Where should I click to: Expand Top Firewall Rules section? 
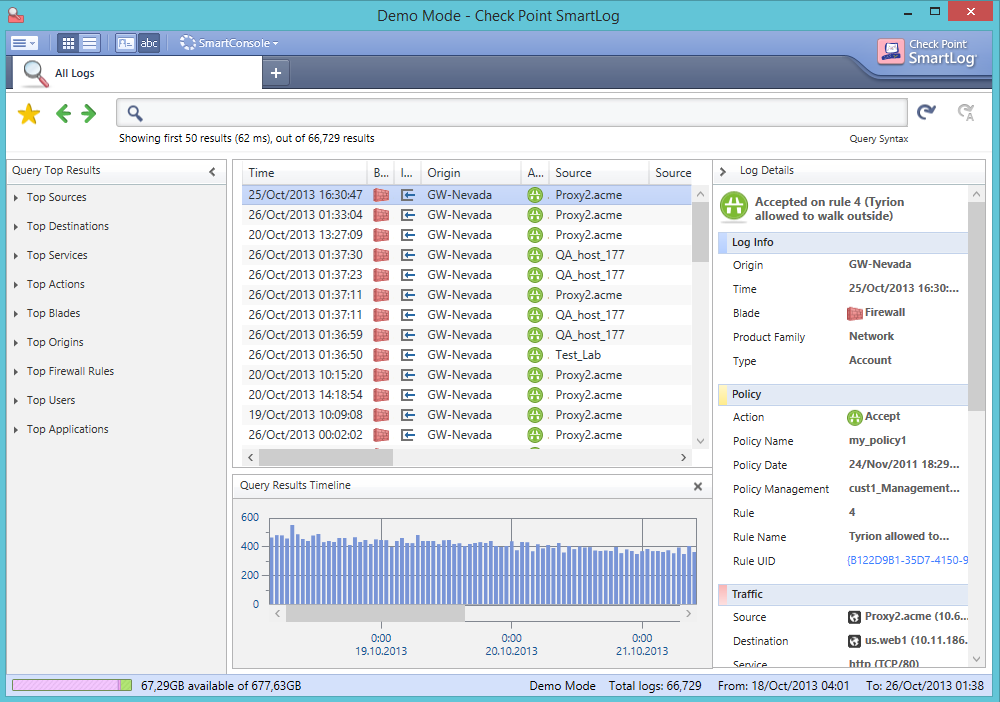click(x=70, y=372)
